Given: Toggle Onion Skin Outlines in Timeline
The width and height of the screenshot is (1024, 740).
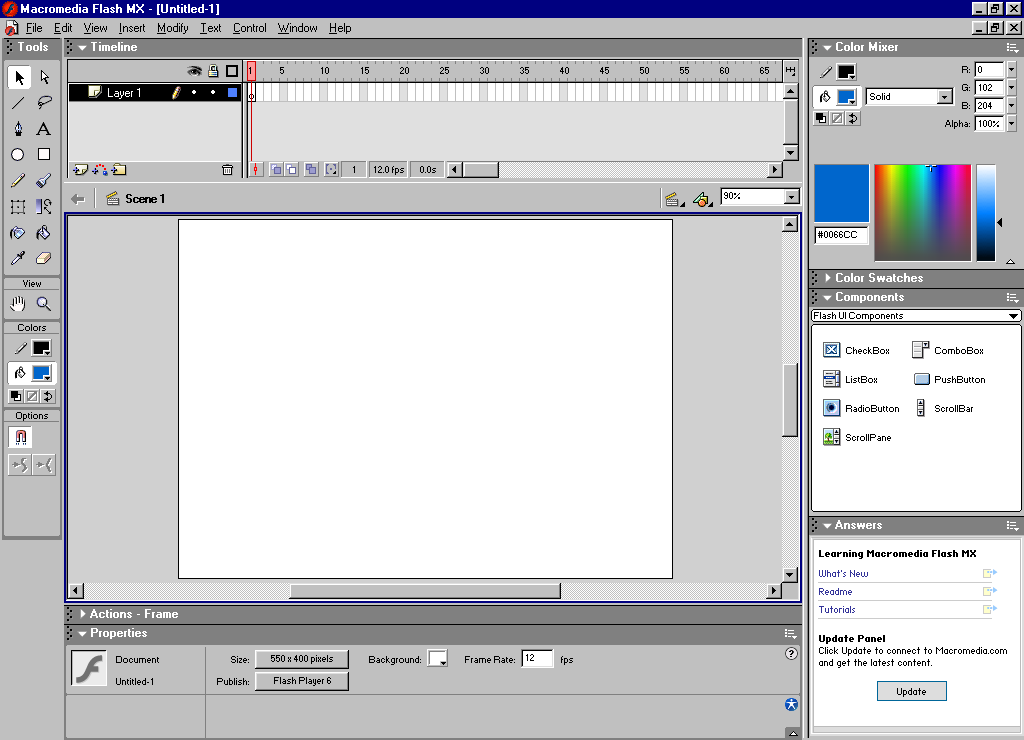Looking at the screenshot, I should (x=291, y=170).
